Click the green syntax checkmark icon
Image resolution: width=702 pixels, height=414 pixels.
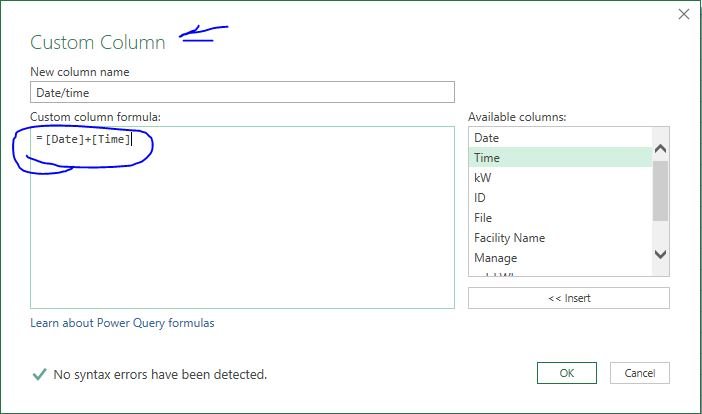(x=39, y=375)
